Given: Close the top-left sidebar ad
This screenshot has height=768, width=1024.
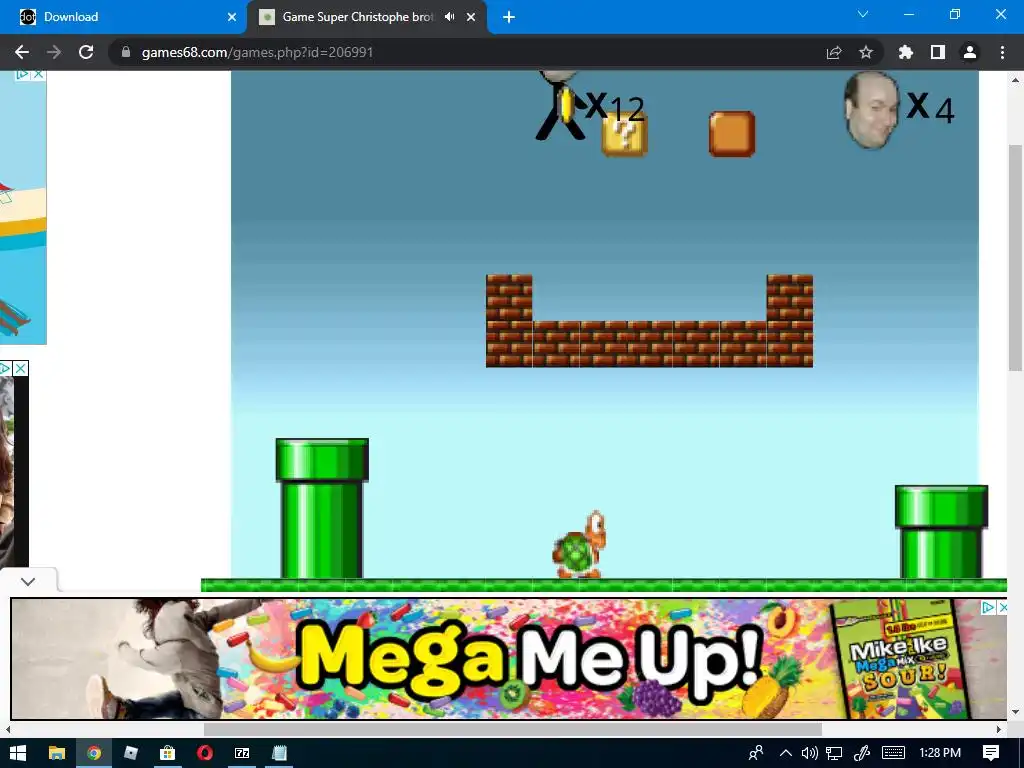Looking at the screenshot, I should click(39, 74).
